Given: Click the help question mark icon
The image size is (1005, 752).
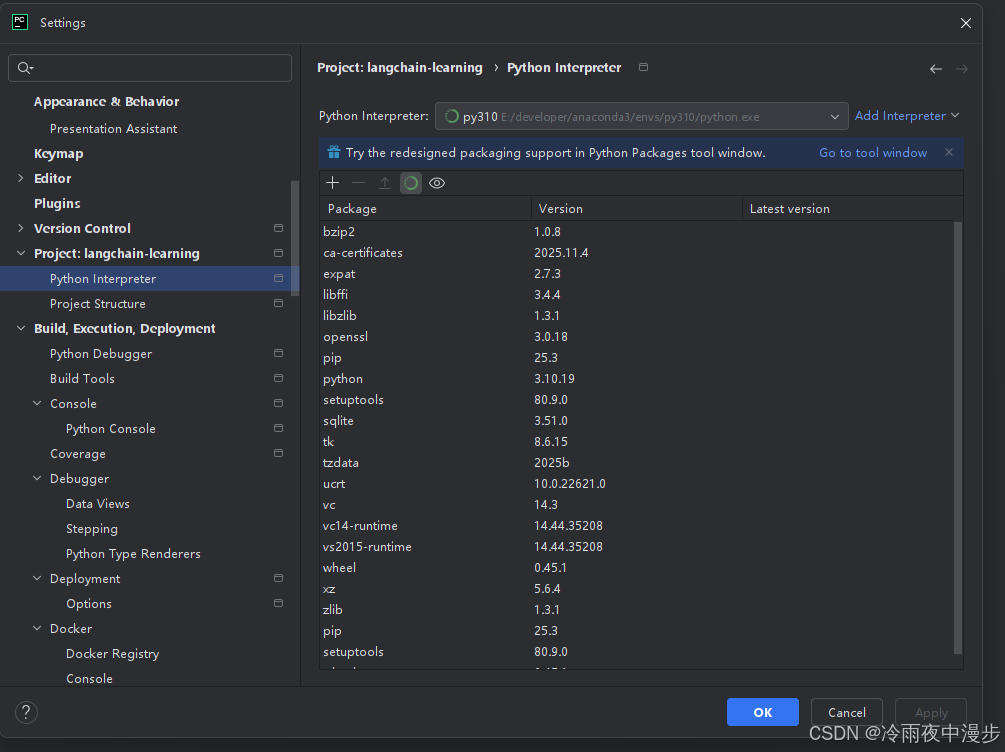Looking at the screenshot, I should tap(26, 712).
